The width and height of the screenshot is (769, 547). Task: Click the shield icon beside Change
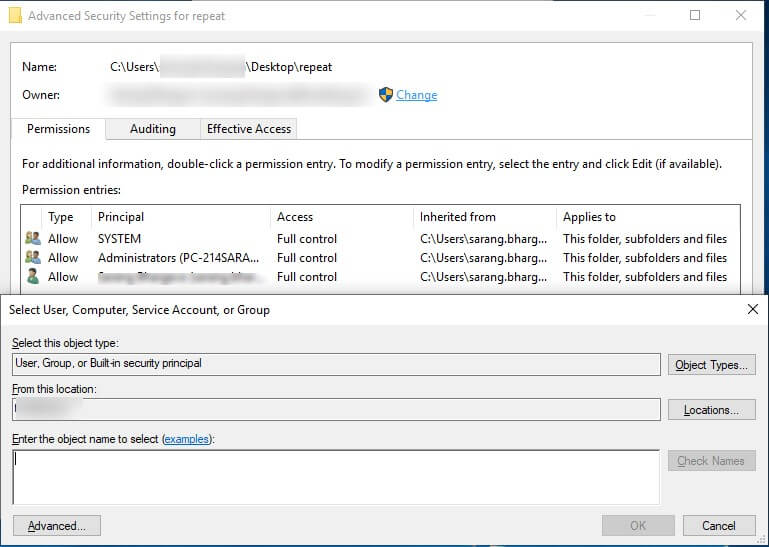click(x=386, y=95)
